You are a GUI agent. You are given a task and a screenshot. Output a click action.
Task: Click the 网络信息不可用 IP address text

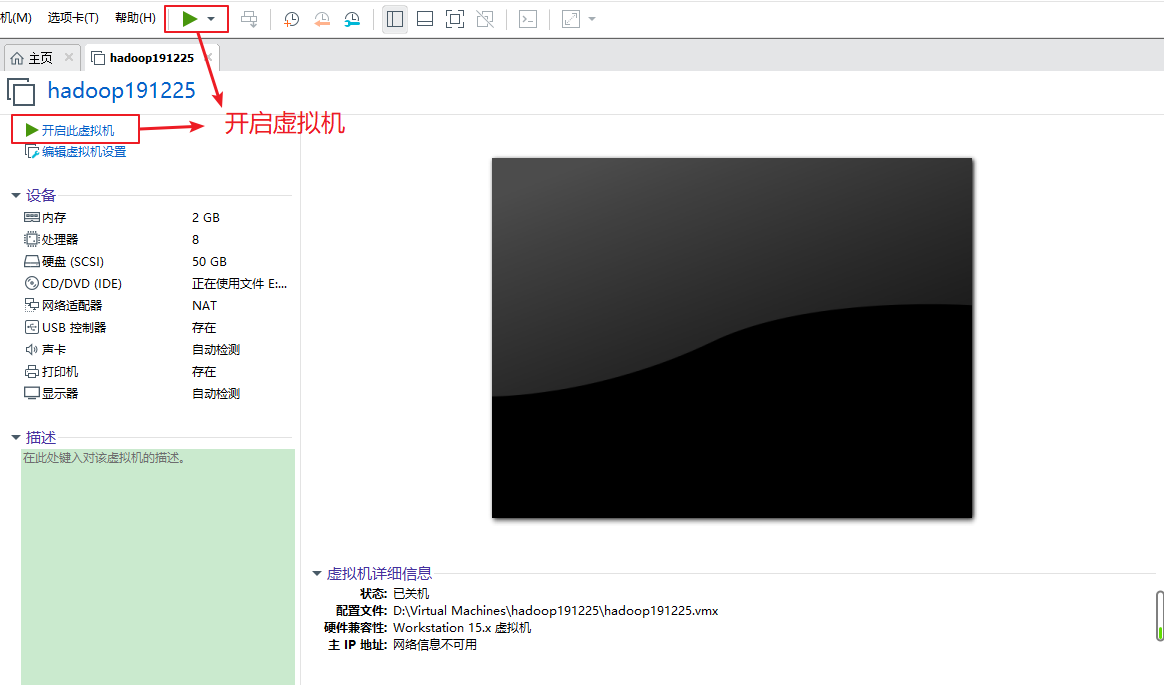tap(435, 645)
